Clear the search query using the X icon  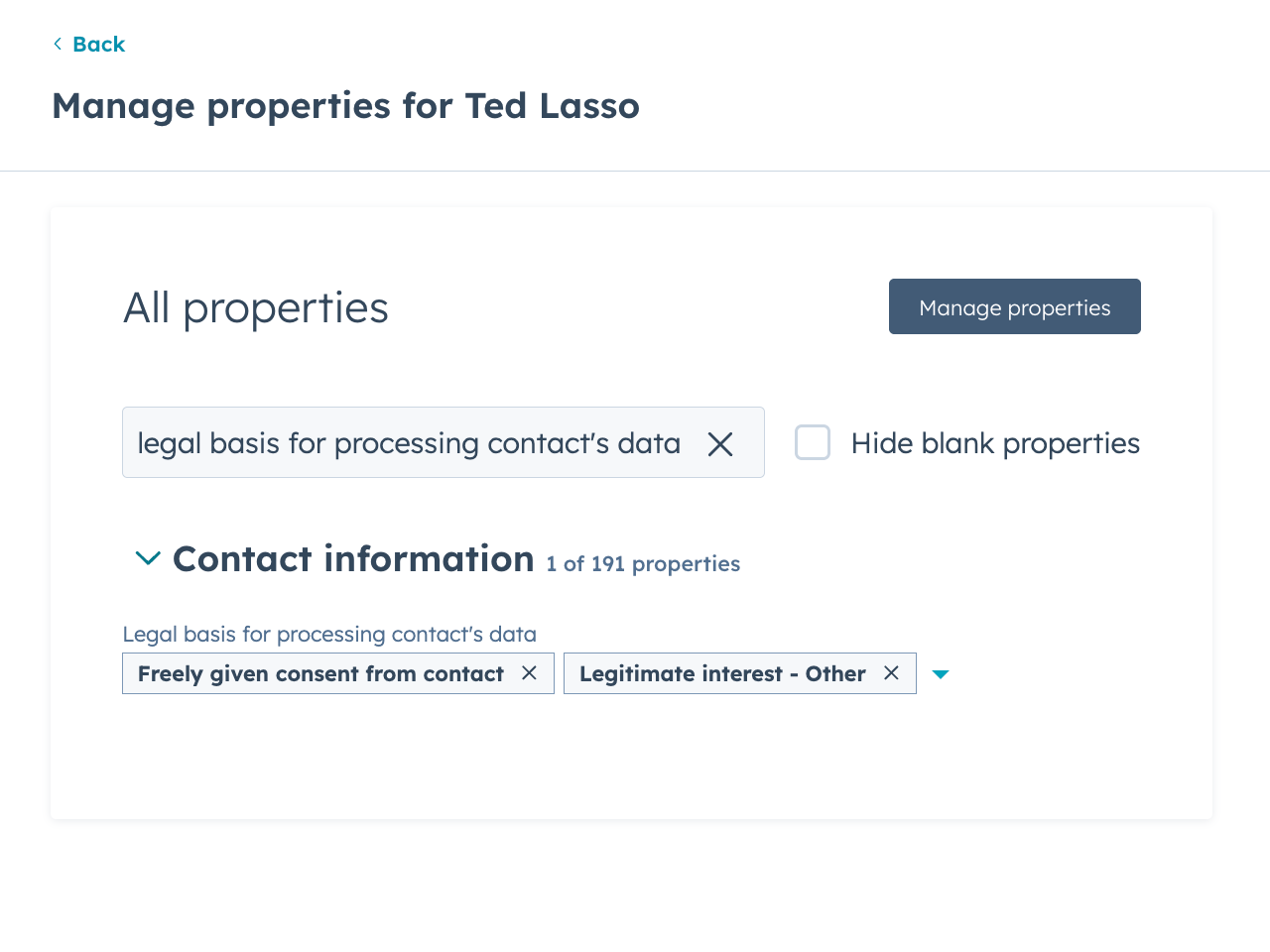[x=719, y=443]
